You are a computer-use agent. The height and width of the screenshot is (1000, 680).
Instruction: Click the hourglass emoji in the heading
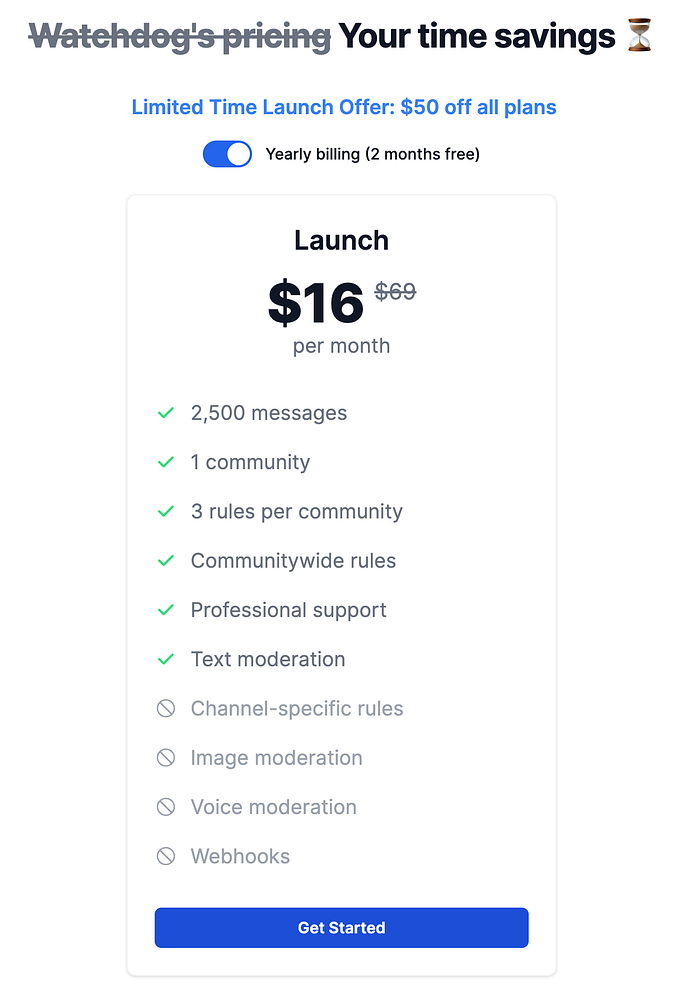pos(639,37)
